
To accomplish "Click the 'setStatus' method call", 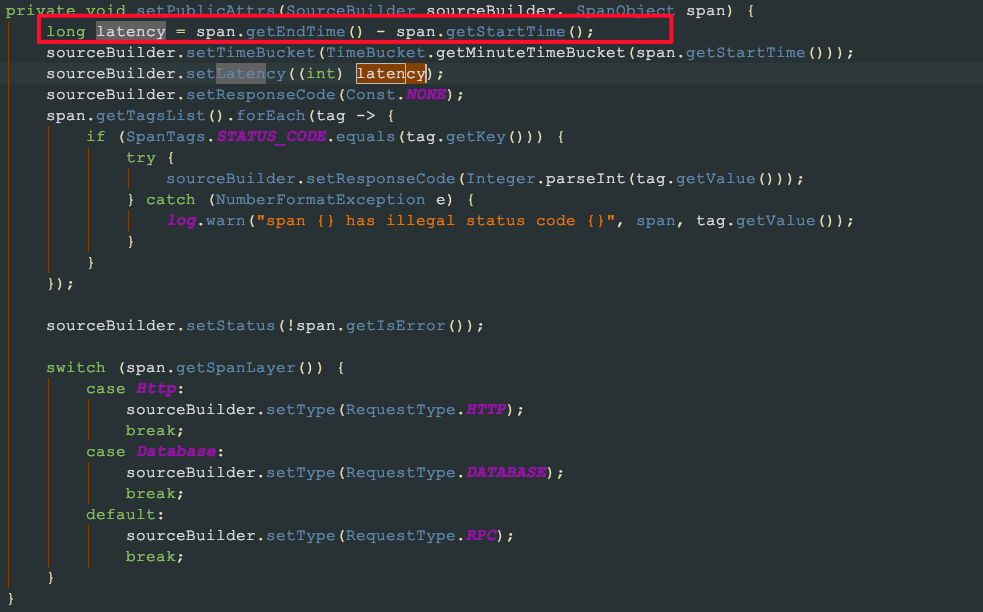I will (x=231, y=325).
